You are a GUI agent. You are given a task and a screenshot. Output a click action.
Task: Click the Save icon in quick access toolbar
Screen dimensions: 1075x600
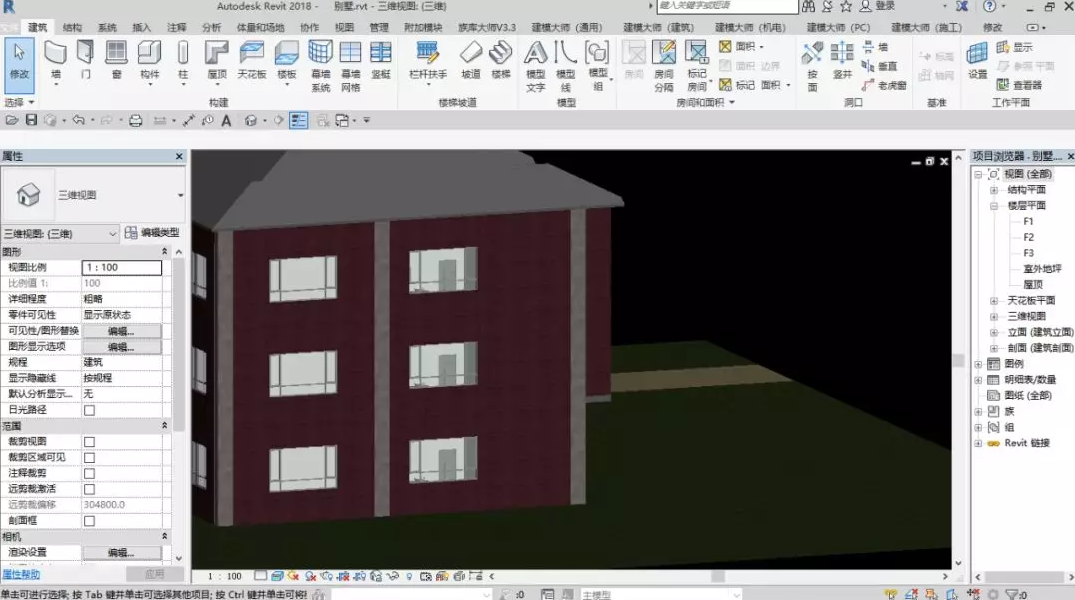[x=31, y=121]
